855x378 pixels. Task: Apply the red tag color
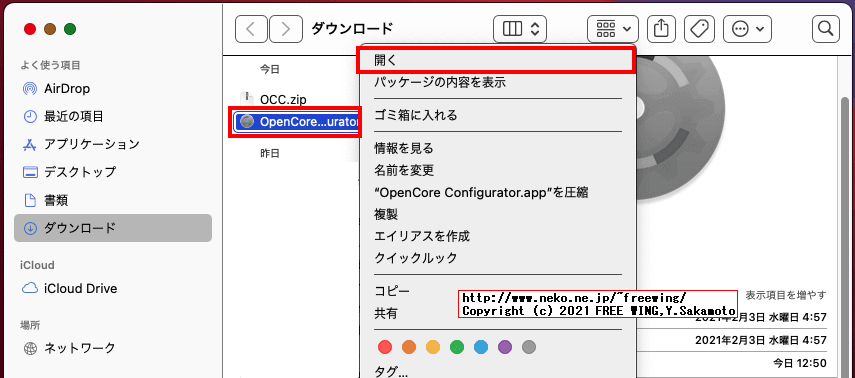(x=385, y=346)
